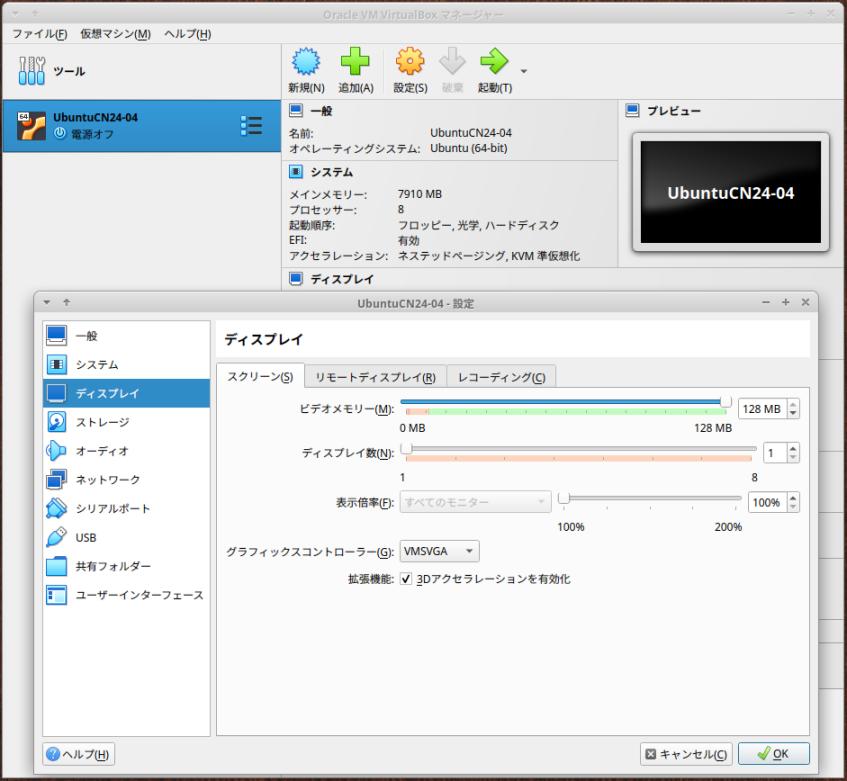Toggle 3Dアクセラレーションを有効化 checkbox
Image resolution: width=847 pixels, height=781 pixels.
[x=406, y=579]
